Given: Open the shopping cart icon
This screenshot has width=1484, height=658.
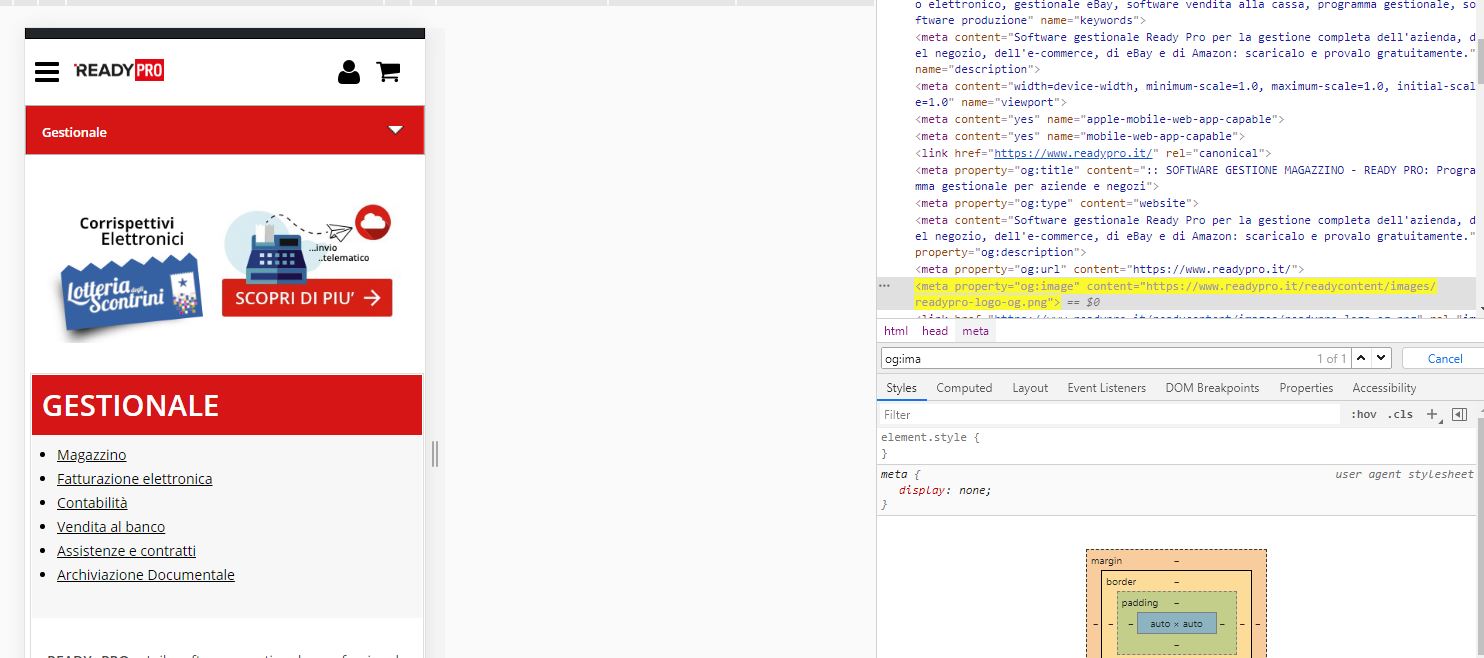Looking at the screenshot, I should (x=388, y=72).
